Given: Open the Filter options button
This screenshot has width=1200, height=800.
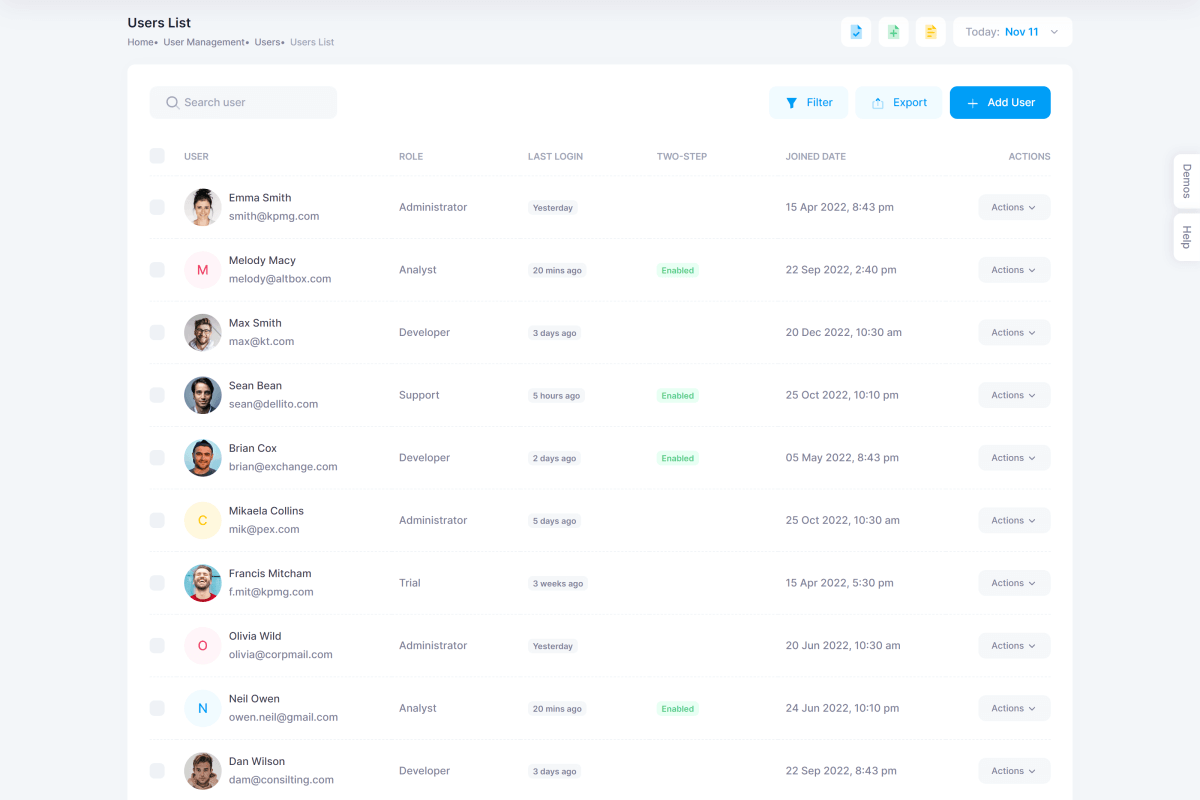Looking at the screenshot, I should (808, 102).
